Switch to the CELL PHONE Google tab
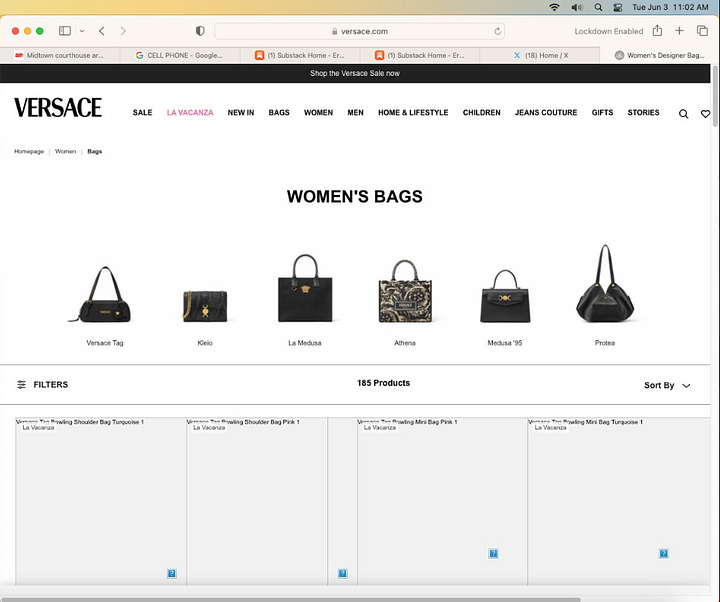The width and height of the screenshot is (720, 602). point(180,55)
